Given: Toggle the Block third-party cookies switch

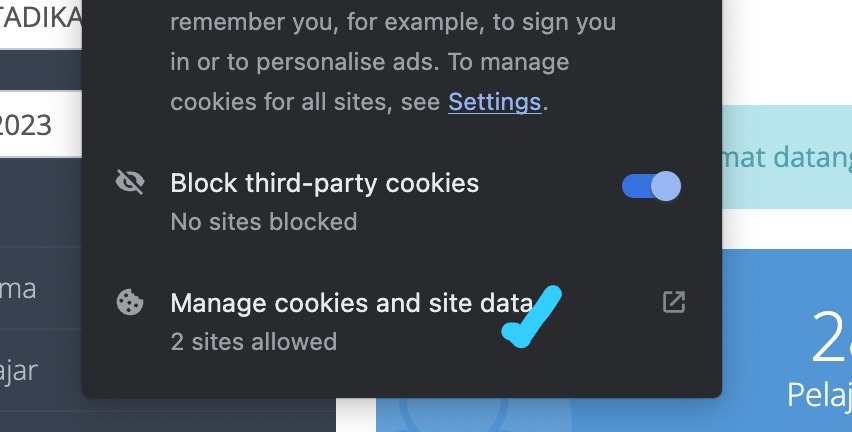Looking at the screenshot, I should 651,186.
